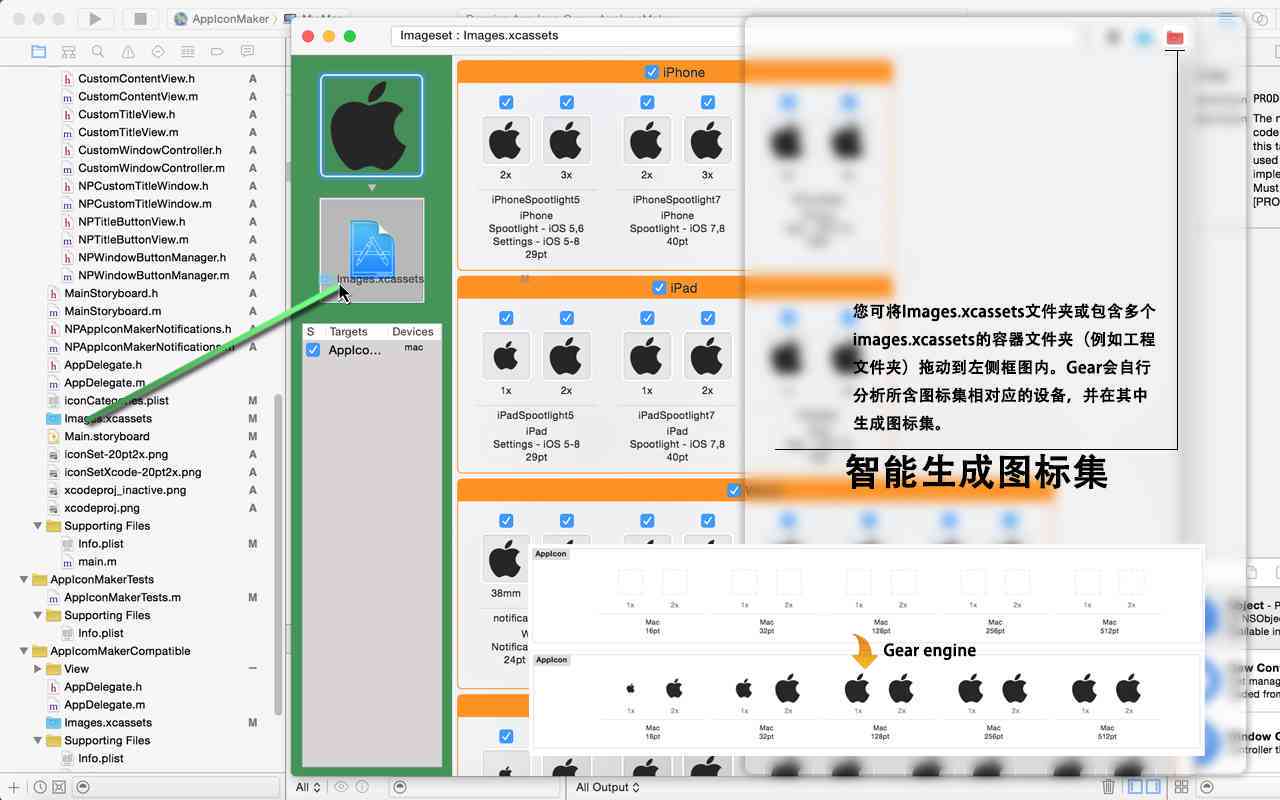
Task: Click the info icon in debug bar
Action: coord(362,787)
